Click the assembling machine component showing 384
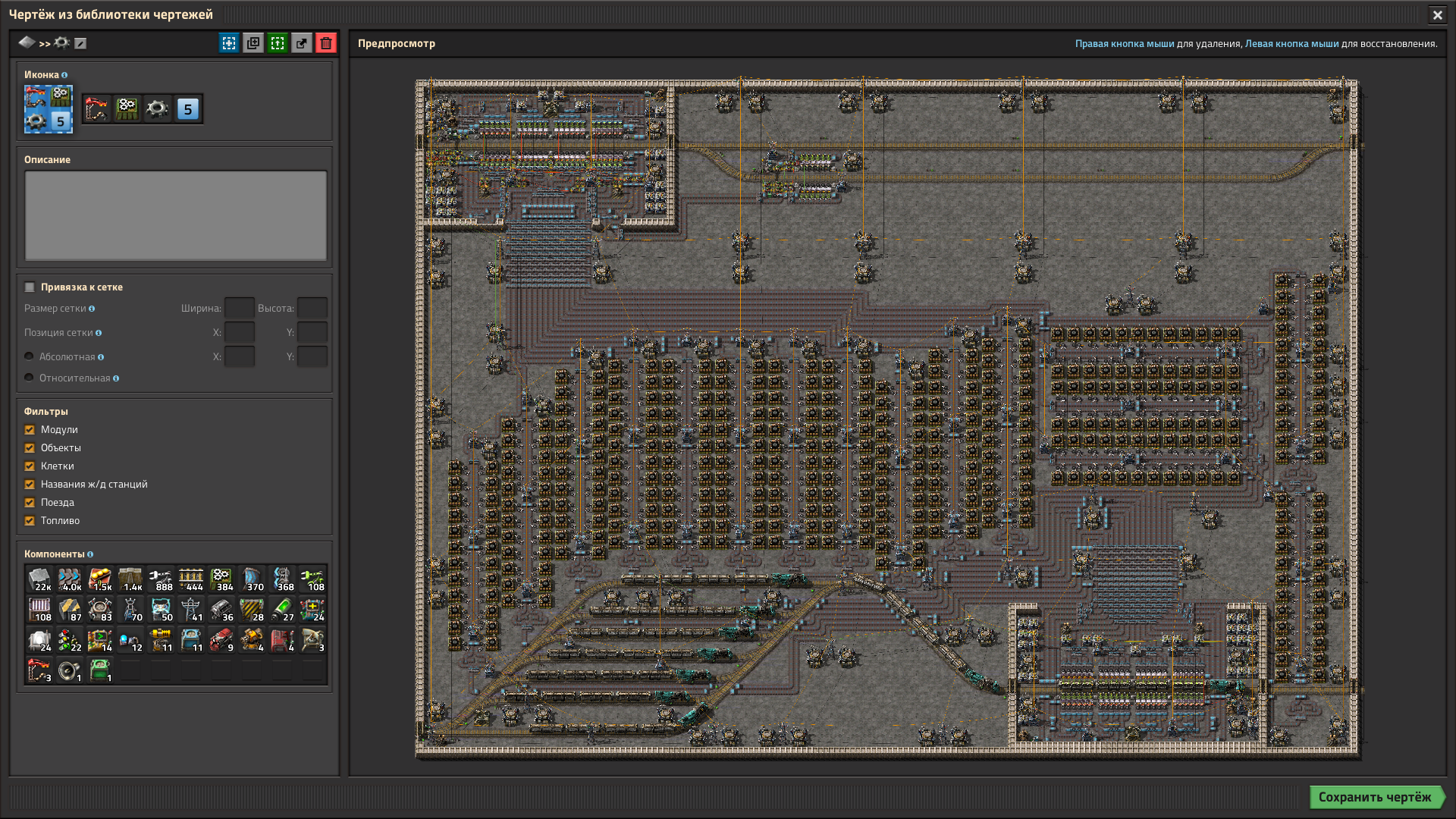The image size is (1456, 819). coord(221,579)
